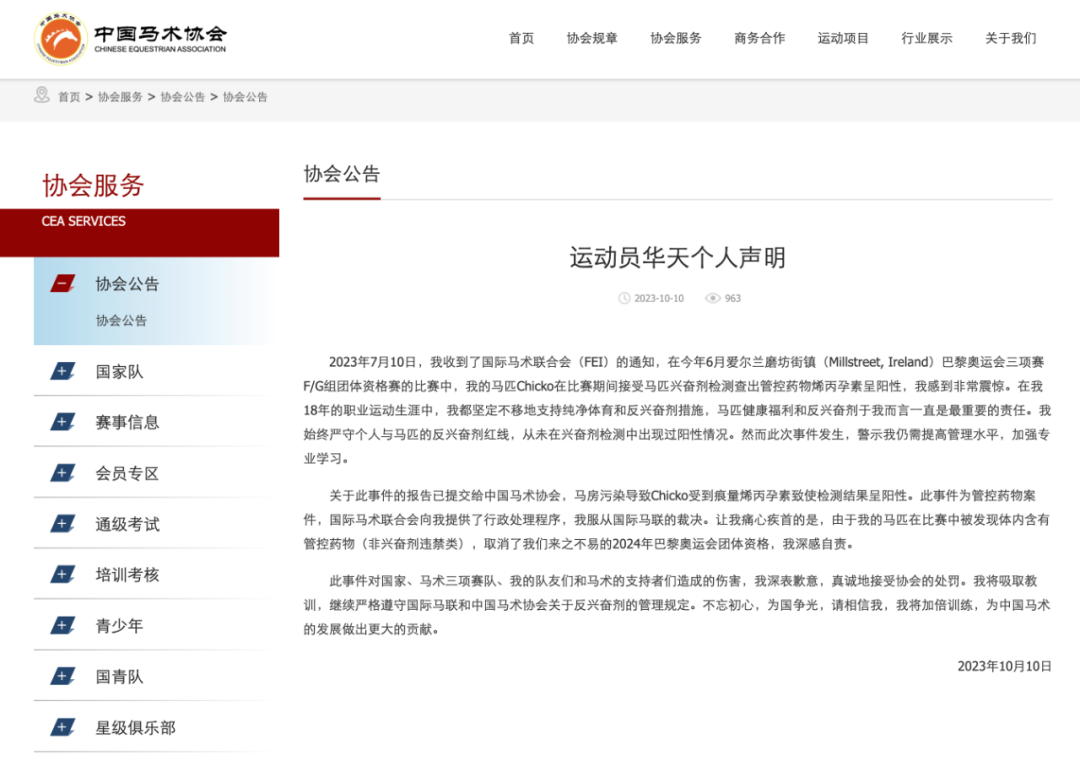Open 行业展示 in the top navigation
The width and height of the screenshot is (1080, 761).
pyautogui.click(x=927, y=39)
